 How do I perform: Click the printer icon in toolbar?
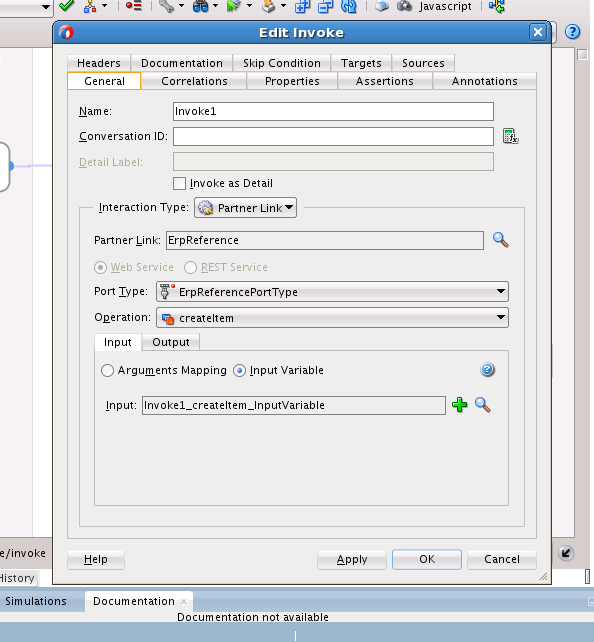pos(382,5)
